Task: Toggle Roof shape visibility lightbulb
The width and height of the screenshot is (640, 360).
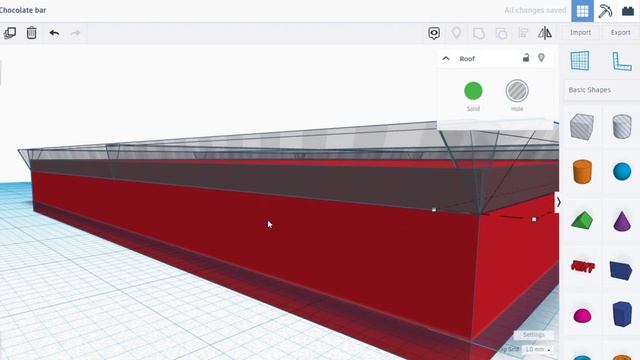Action: click(541, 58)
